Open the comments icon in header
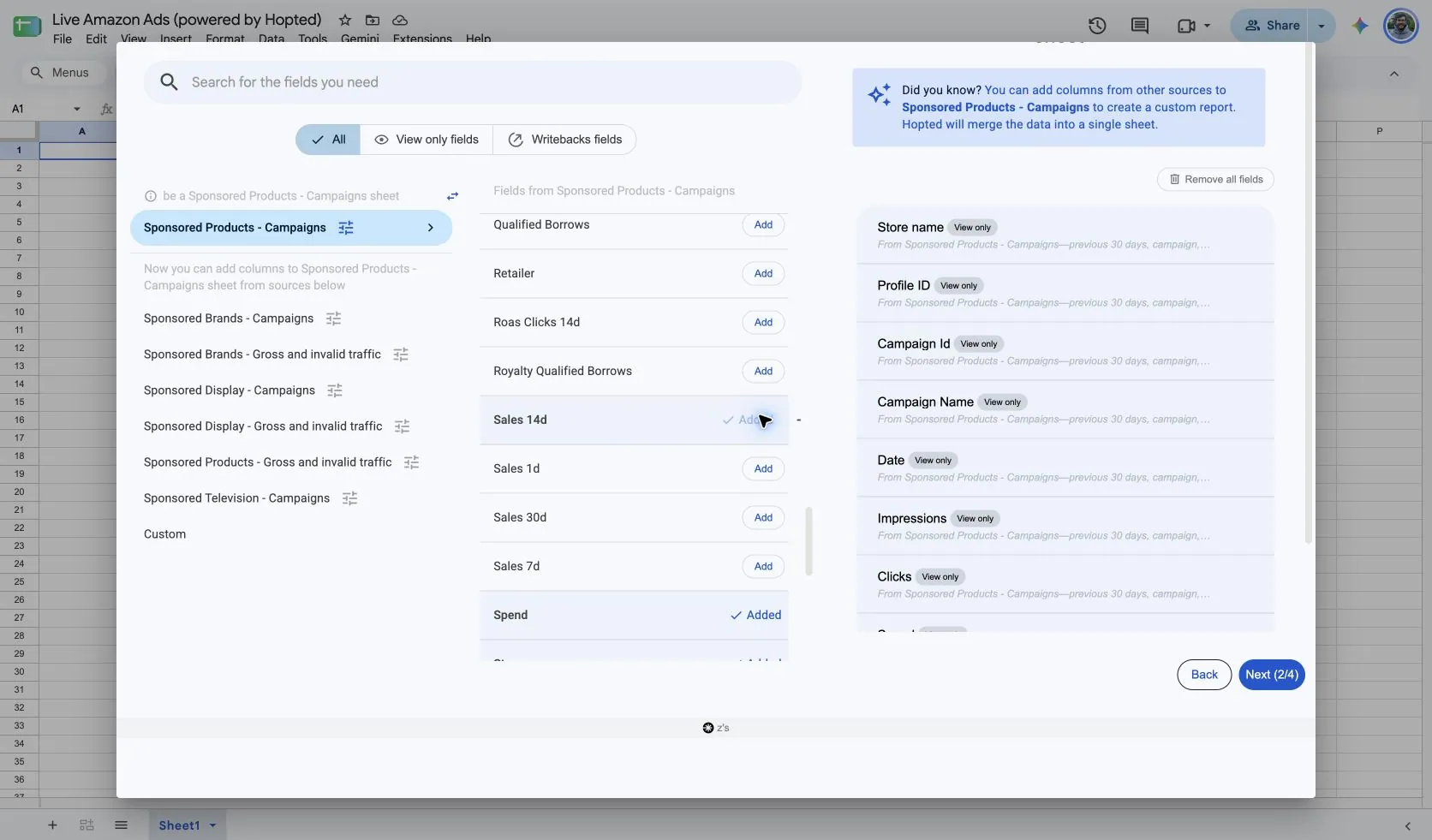The width and height of the screenshot is (1432, 840). pos(1140,26)
